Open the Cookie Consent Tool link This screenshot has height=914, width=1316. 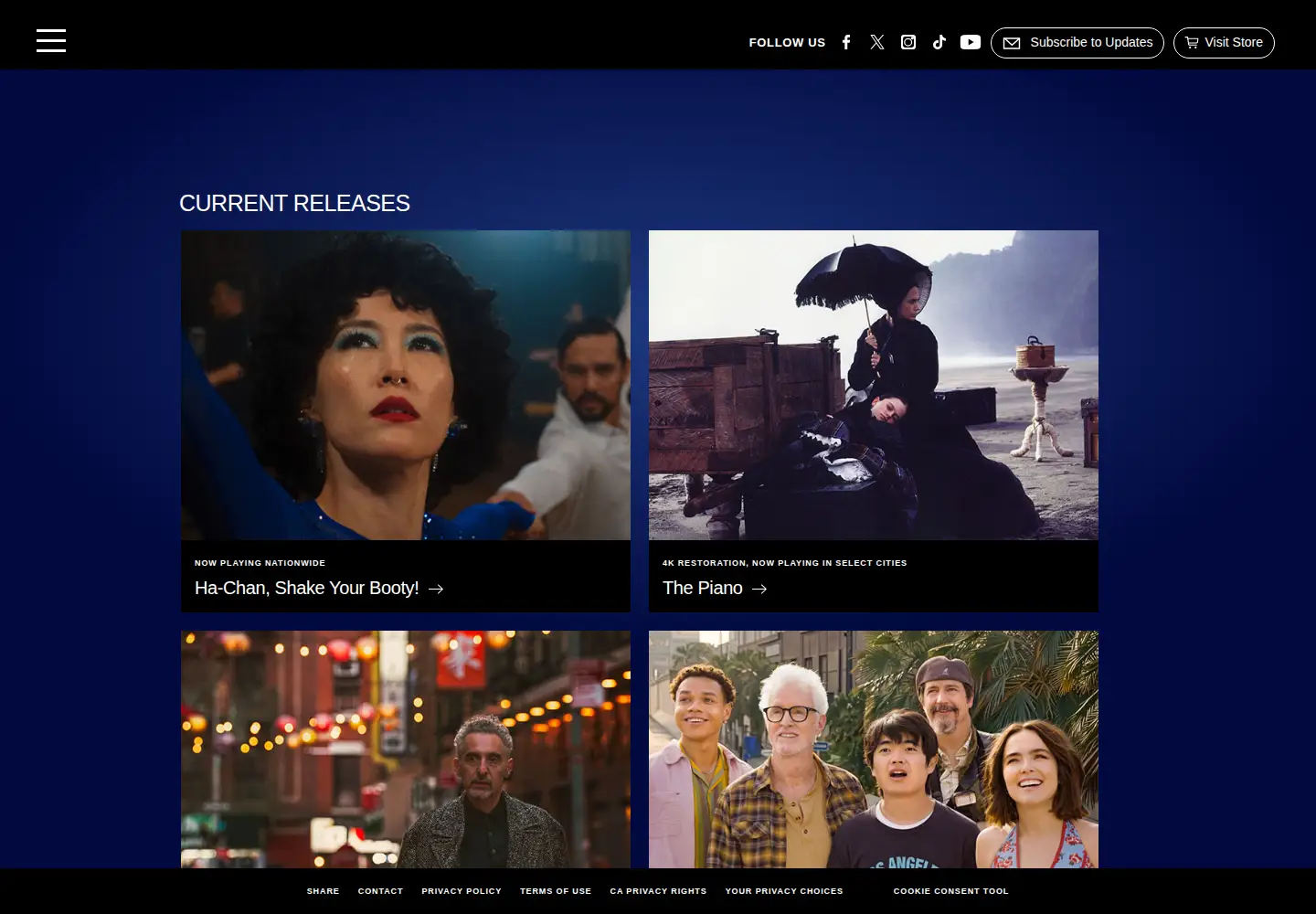point(950,891)
